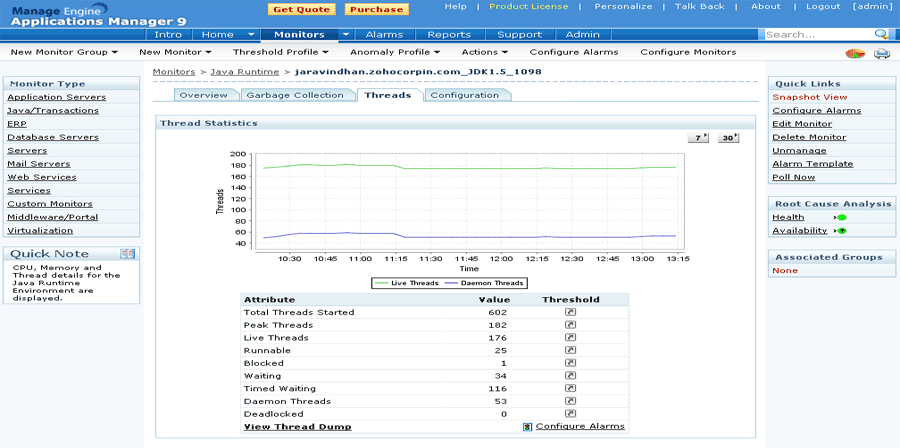Show the 7-day thread history

tap(698, 138)
